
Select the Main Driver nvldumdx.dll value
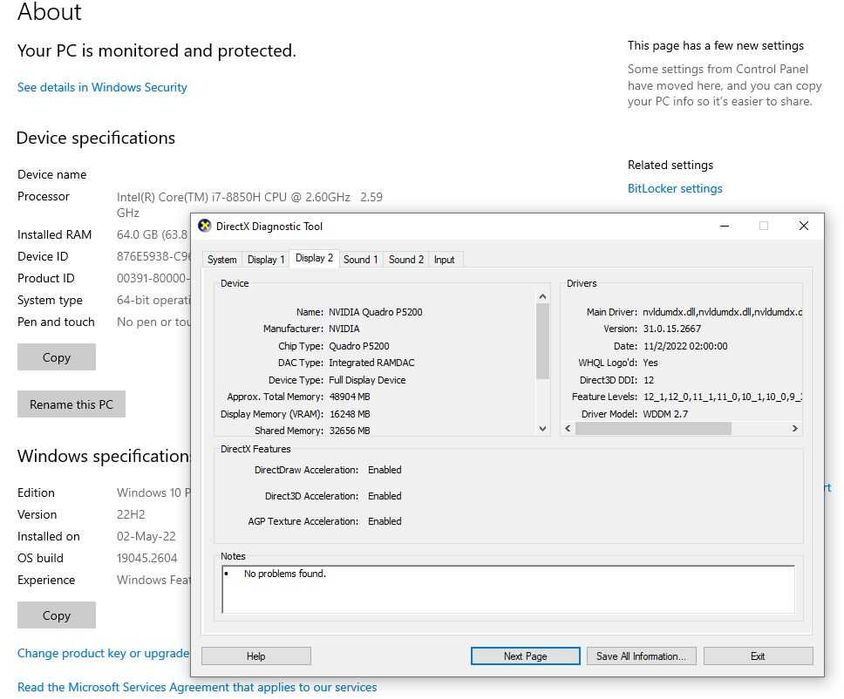click(x=722, y=312)
